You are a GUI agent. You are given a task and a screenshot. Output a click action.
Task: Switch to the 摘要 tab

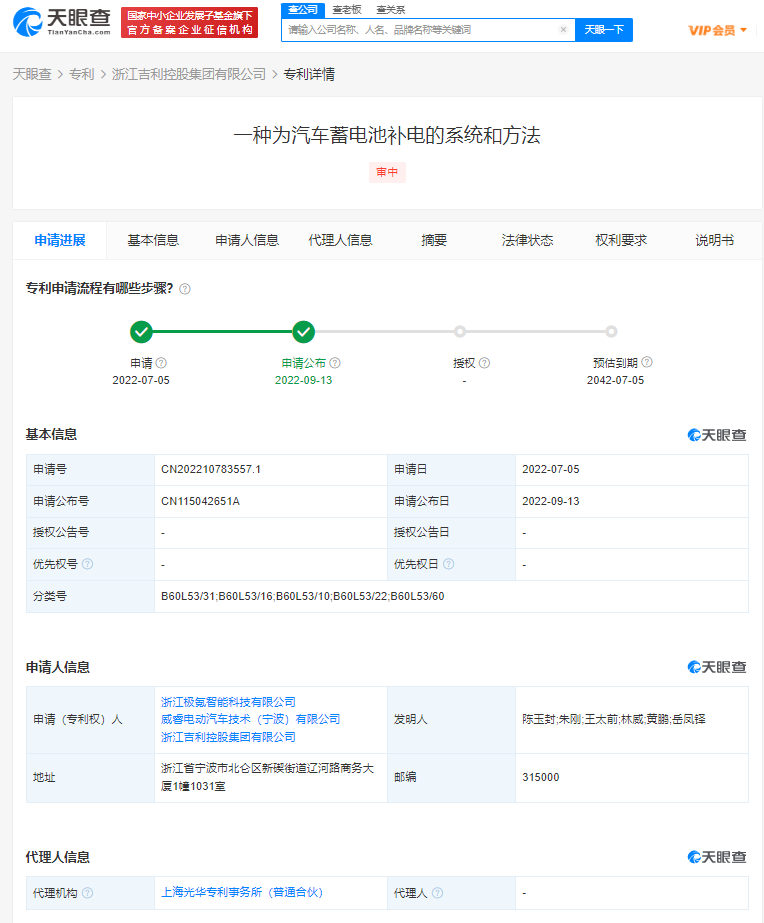click(x=434, y=240)
